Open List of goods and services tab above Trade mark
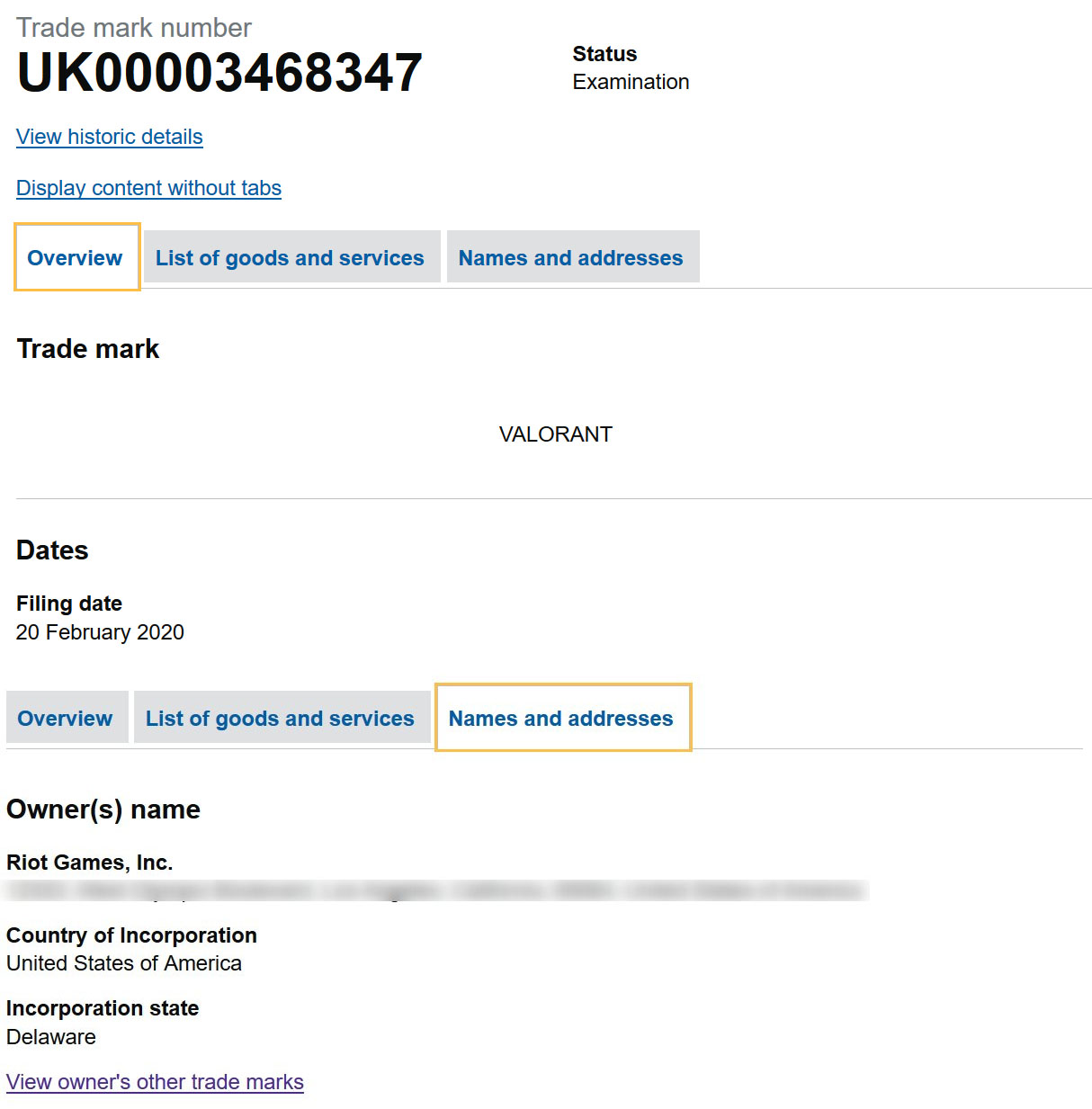This screenshot has width=1092, height=1109. (290, 258)
